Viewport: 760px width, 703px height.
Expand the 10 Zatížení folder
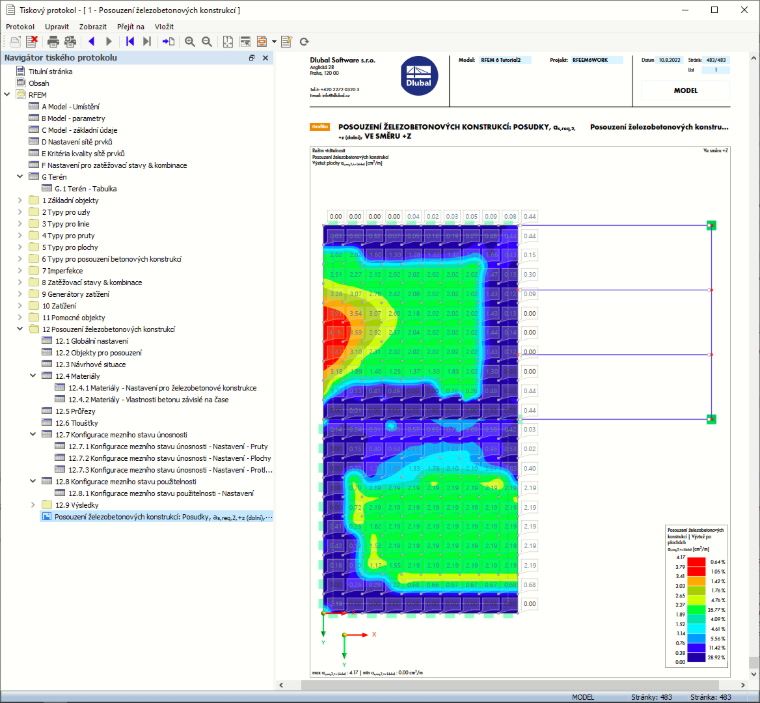tap(20, 305)
